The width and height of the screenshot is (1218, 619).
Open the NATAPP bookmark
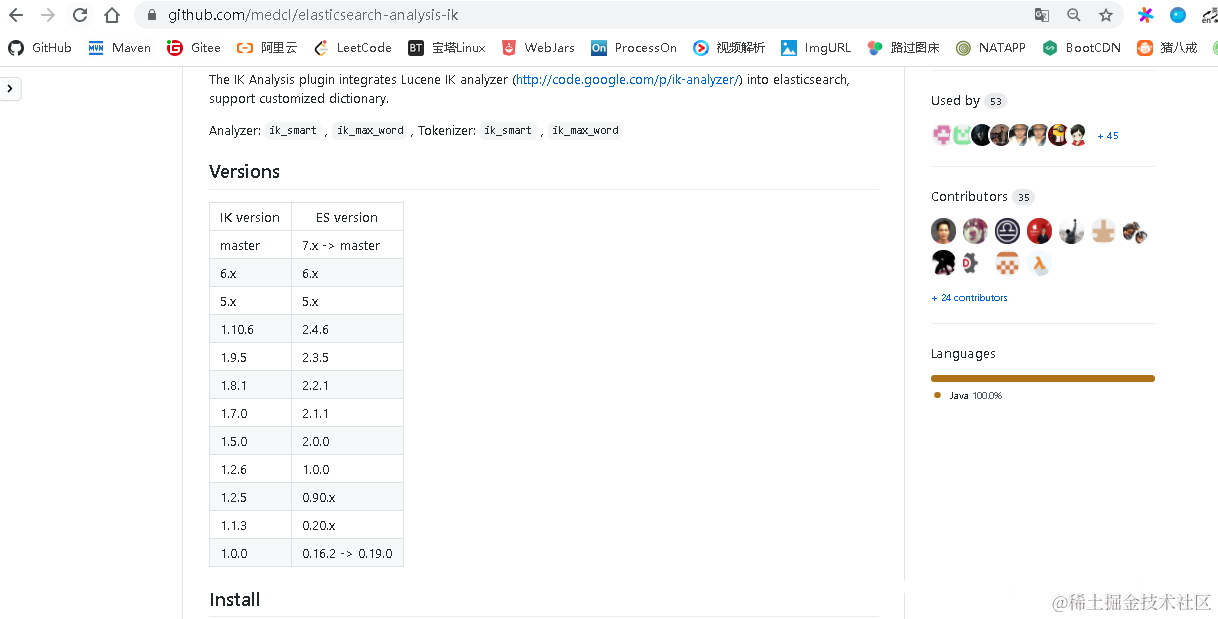[x=990, y=47]
